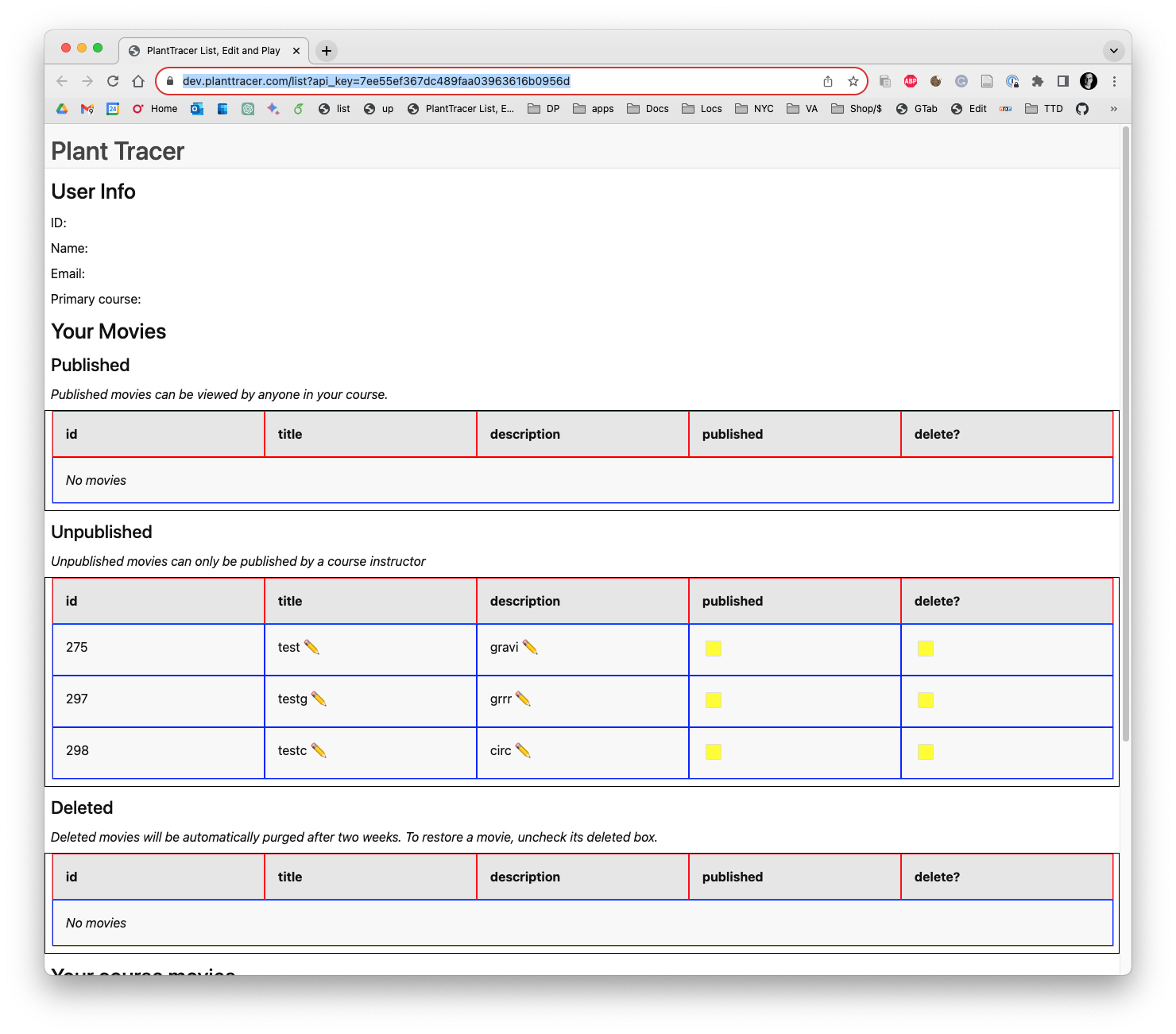Open the tab search chevron at top right
This screenshot has width=1176, height=1034.
tap(1115, 50)
